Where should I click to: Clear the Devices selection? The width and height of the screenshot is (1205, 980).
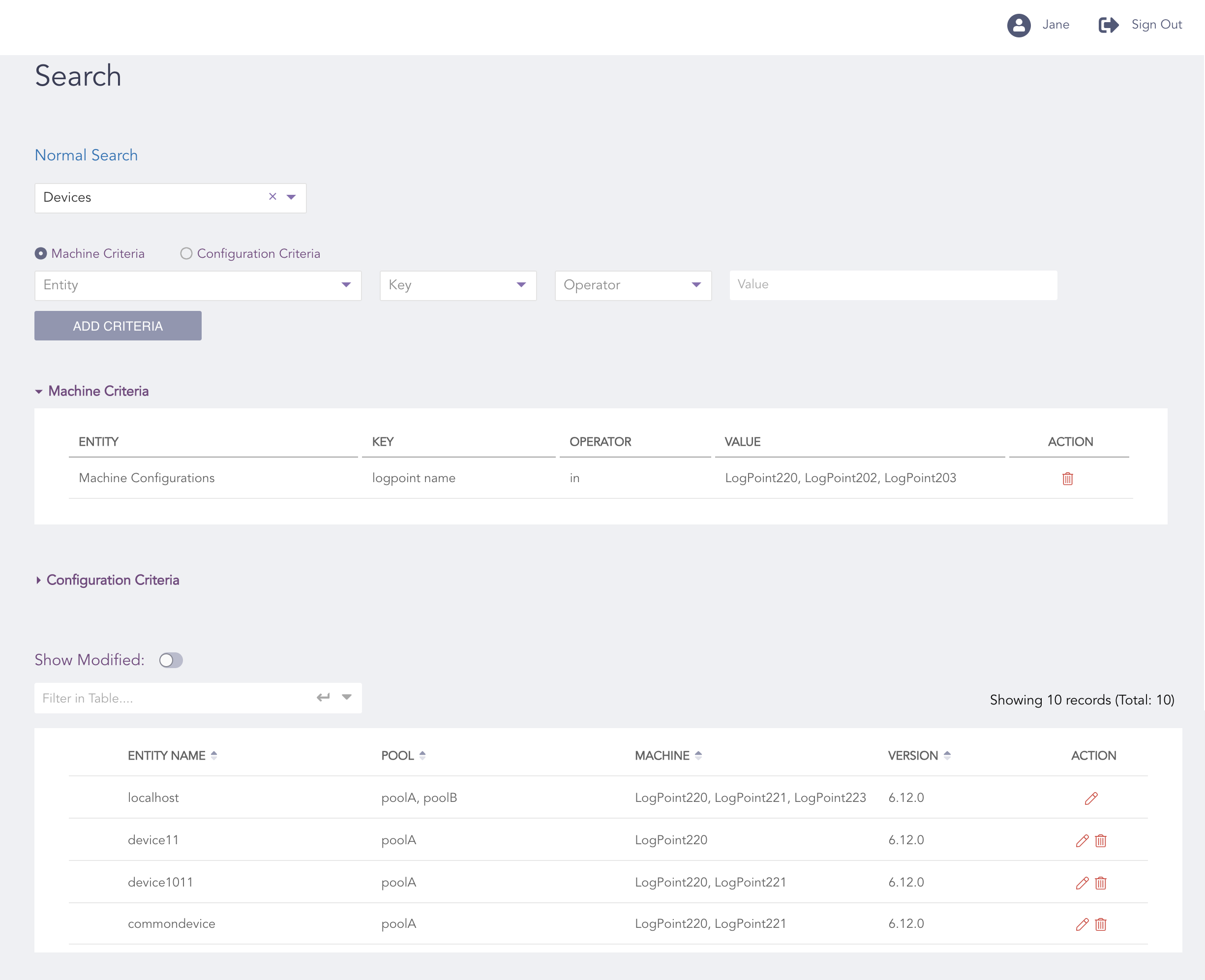272,196
